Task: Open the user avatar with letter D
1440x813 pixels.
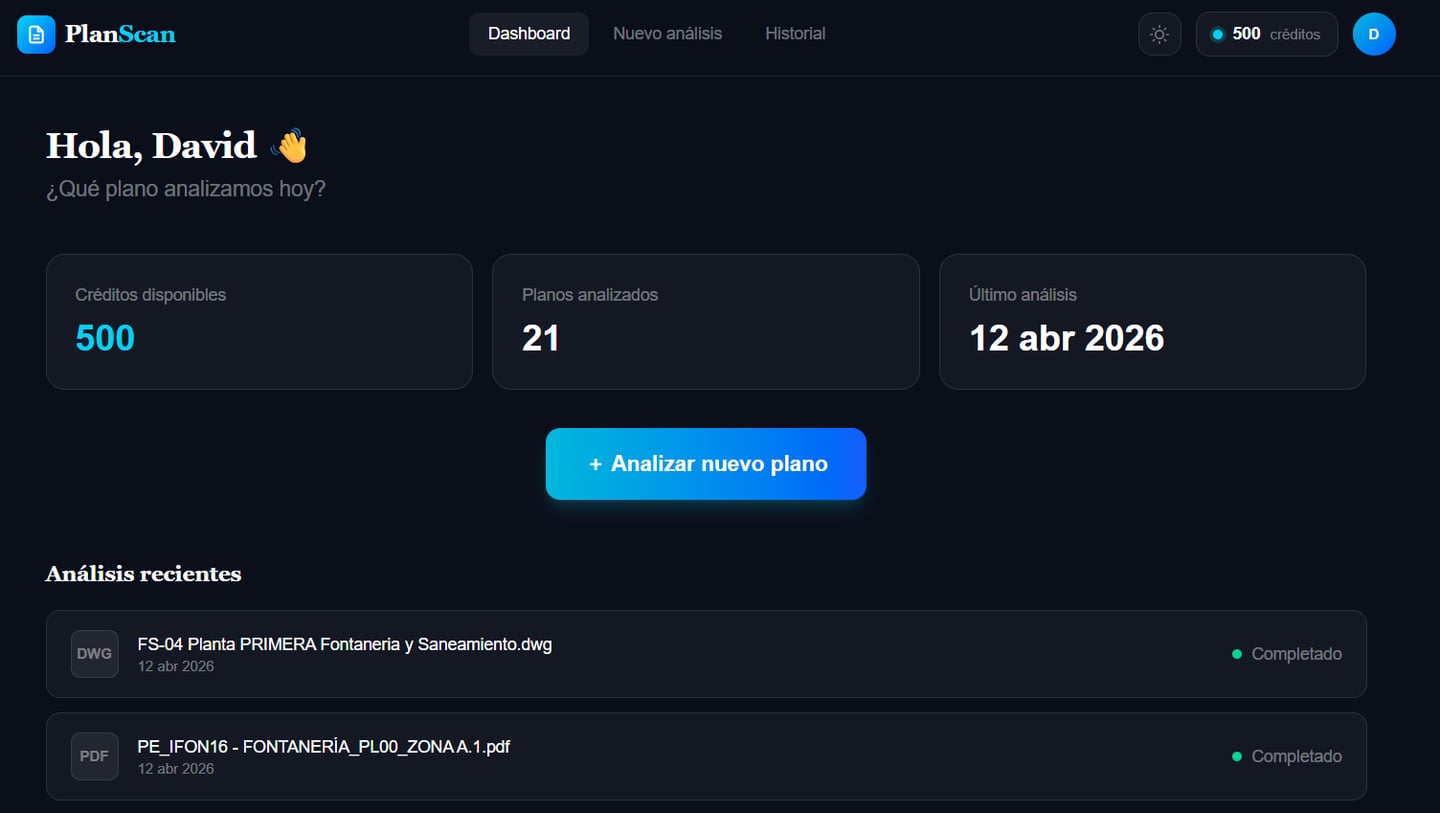Action: point(1374,33)
